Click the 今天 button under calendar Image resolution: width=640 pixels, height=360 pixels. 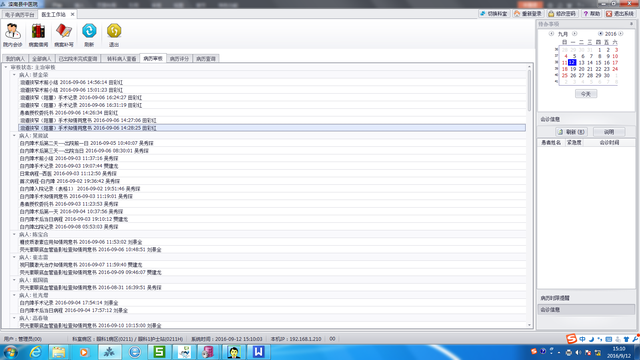pyautogui.click(x=586, y=94)
